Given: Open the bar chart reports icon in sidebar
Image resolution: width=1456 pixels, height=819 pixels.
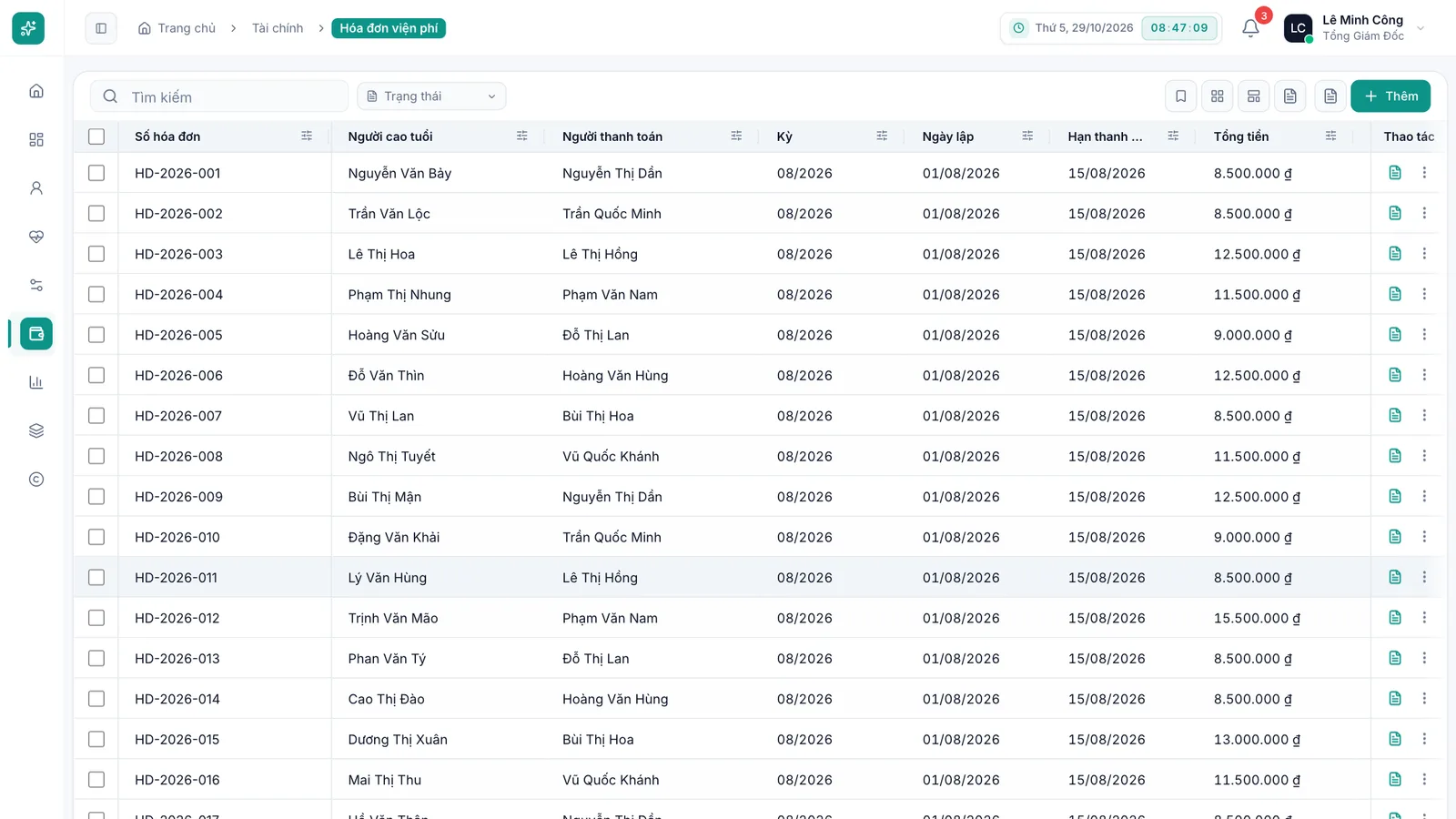Looking at the screenshot, I should pyautogui.click(x=36, y=382).
